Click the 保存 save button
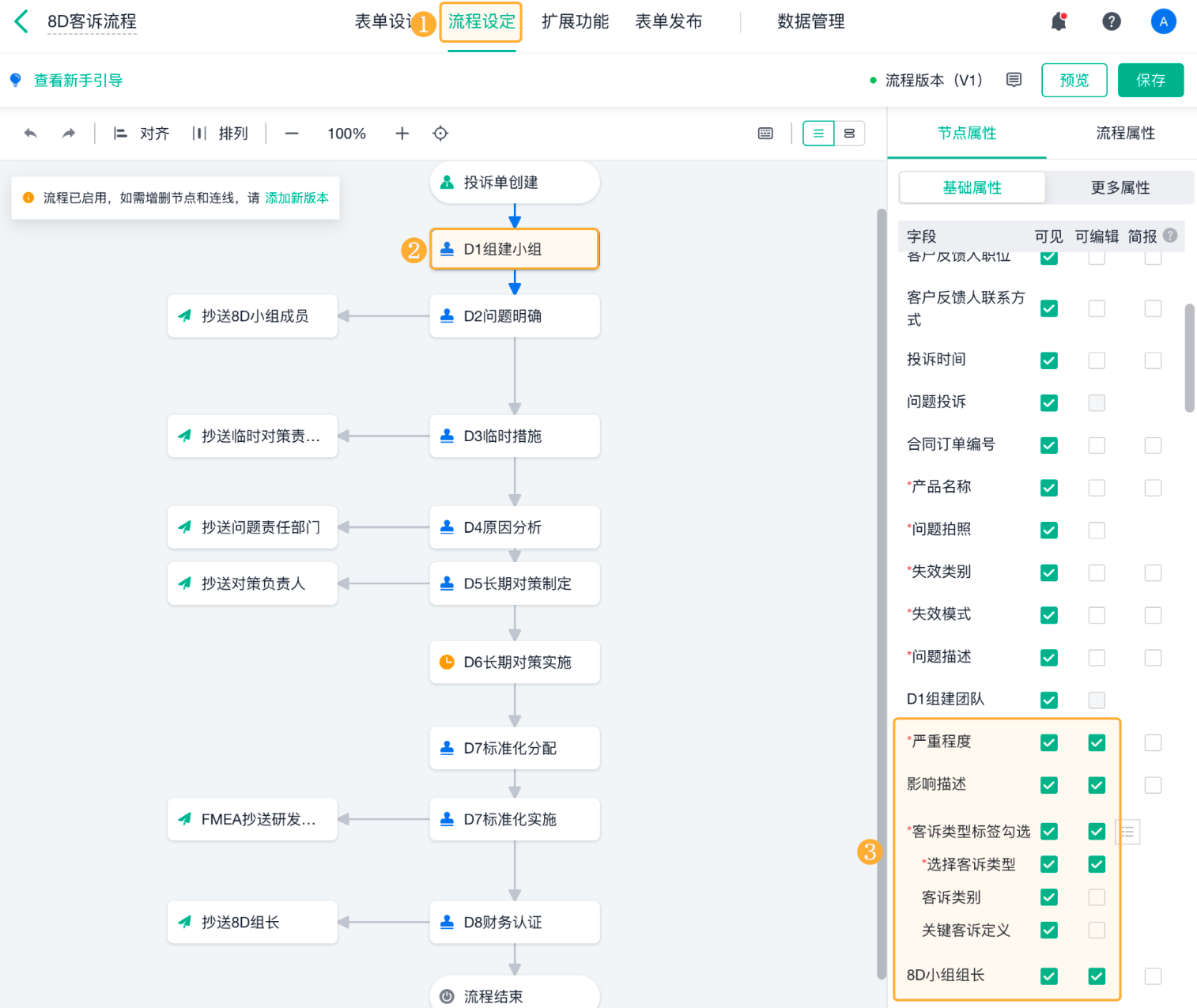This screenshot has width=1197, height=1008. click(1150, 80)
